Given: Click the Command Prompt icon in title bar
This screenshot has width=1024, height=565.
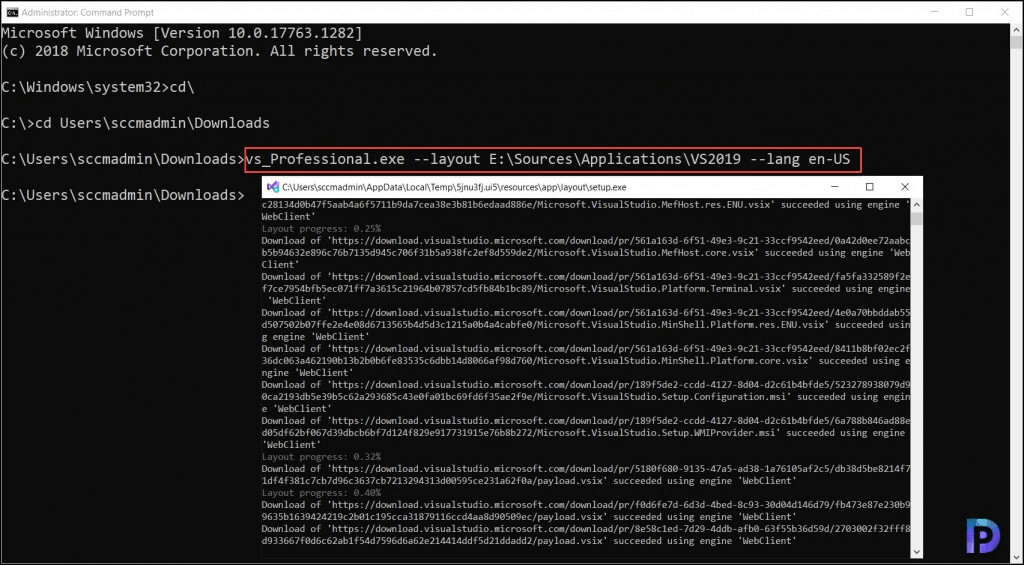Looking at the screenshot, I should (x=12, y=12).
